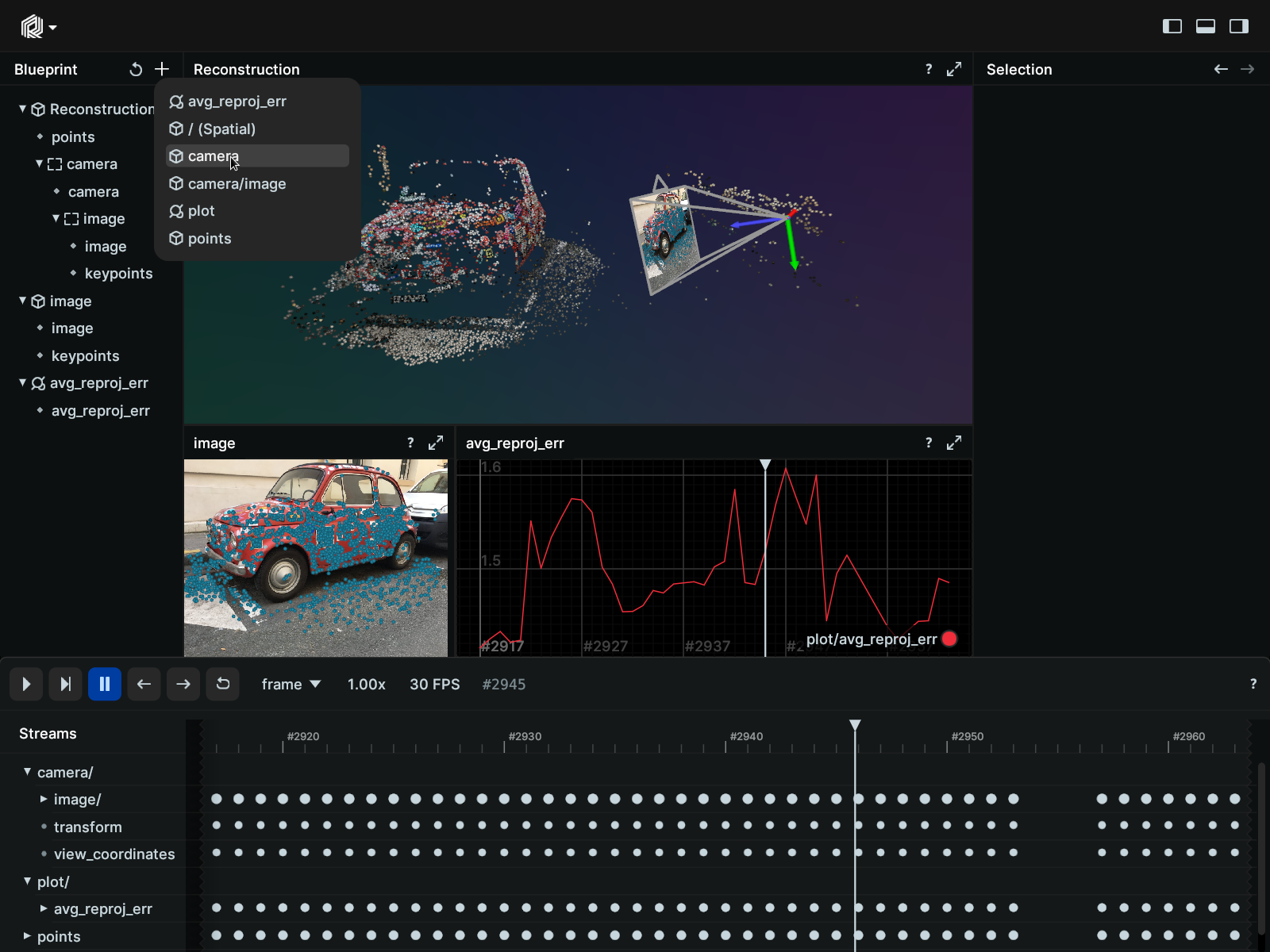The height and width of the screenshot is (952, 1270).
Task: Click the timeline cursor at frame #2945
Action: click(855, 724)
